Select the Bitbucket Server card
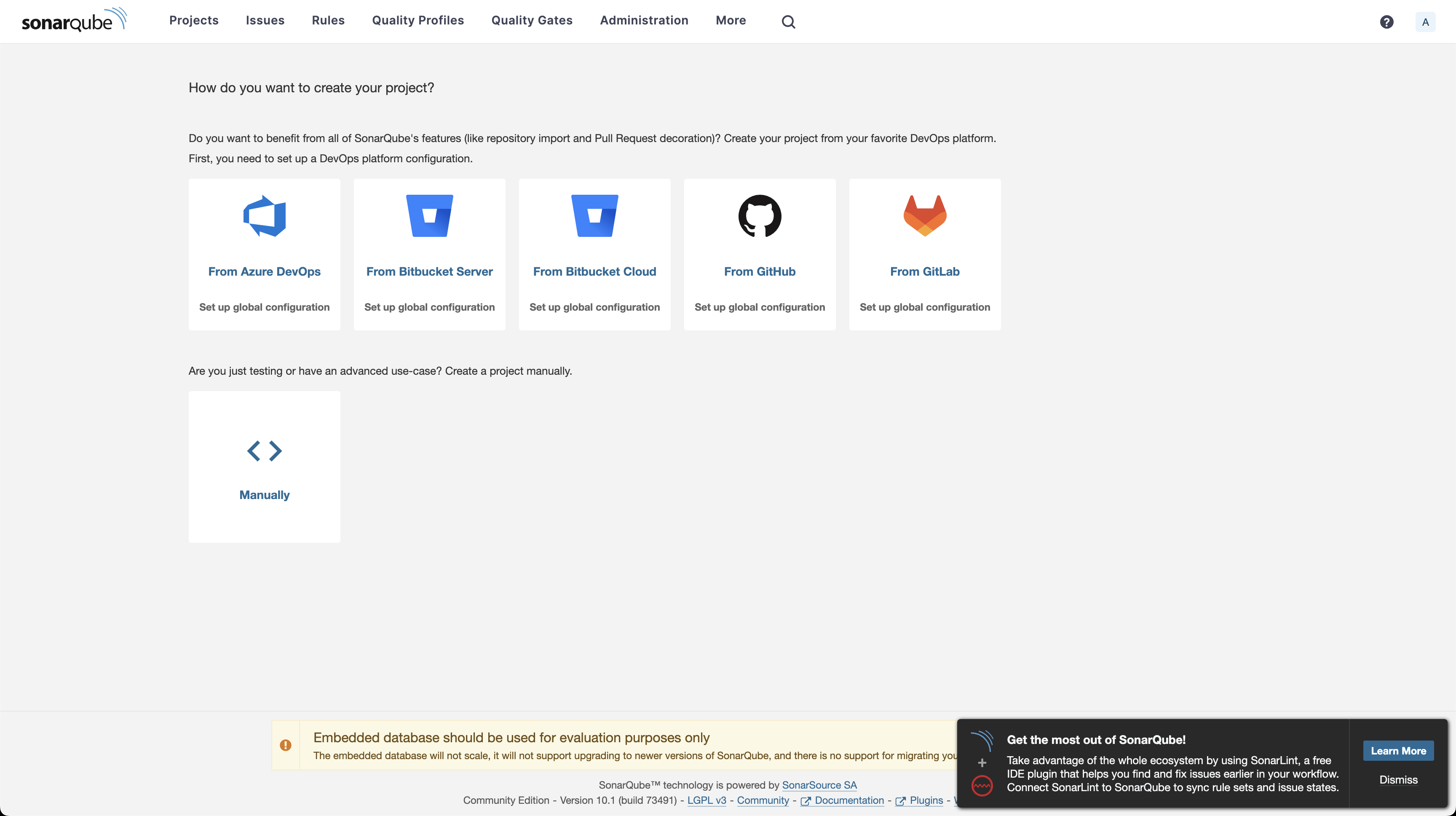Image resolution: width=1456 pixels, height=816 pixels. 429,255
